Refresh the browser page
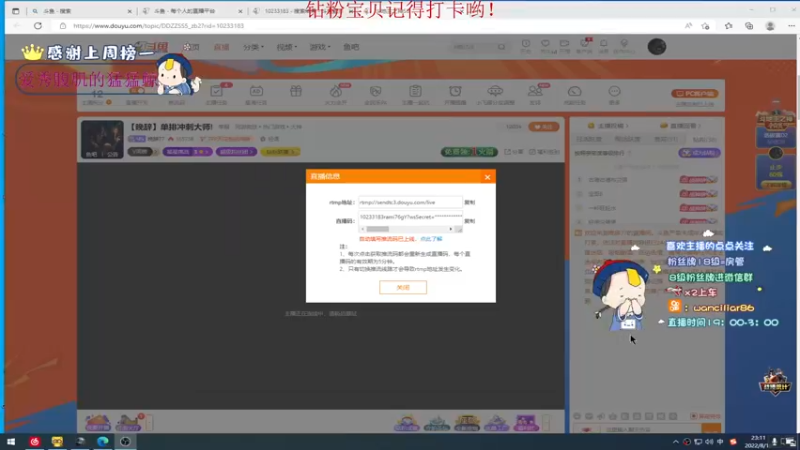800x450 pixels. [x=38, y=26]
